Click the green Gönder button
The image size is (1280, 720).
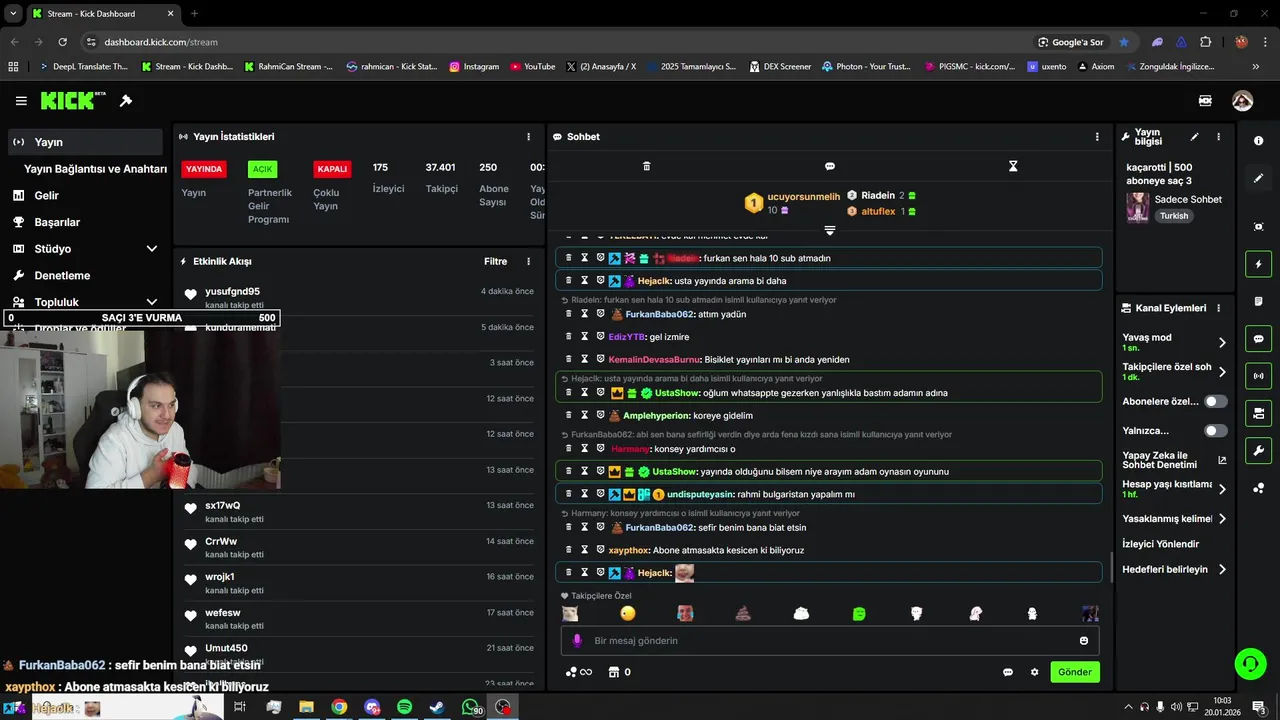pos(1075,672)
